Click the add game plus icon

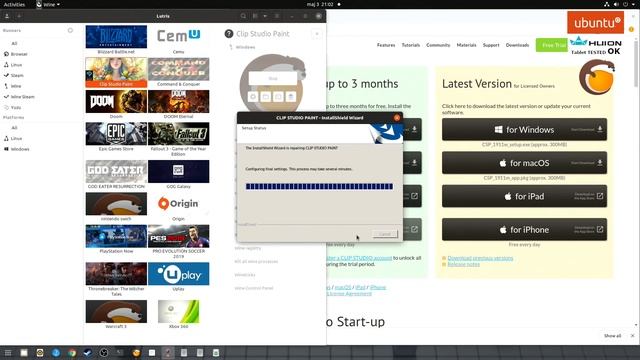[x=19, y=16]
